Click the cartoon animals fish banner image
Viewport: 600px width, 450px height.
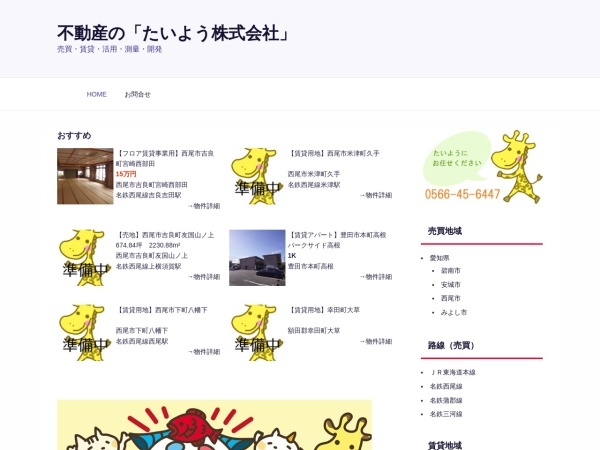pos(214,425)
